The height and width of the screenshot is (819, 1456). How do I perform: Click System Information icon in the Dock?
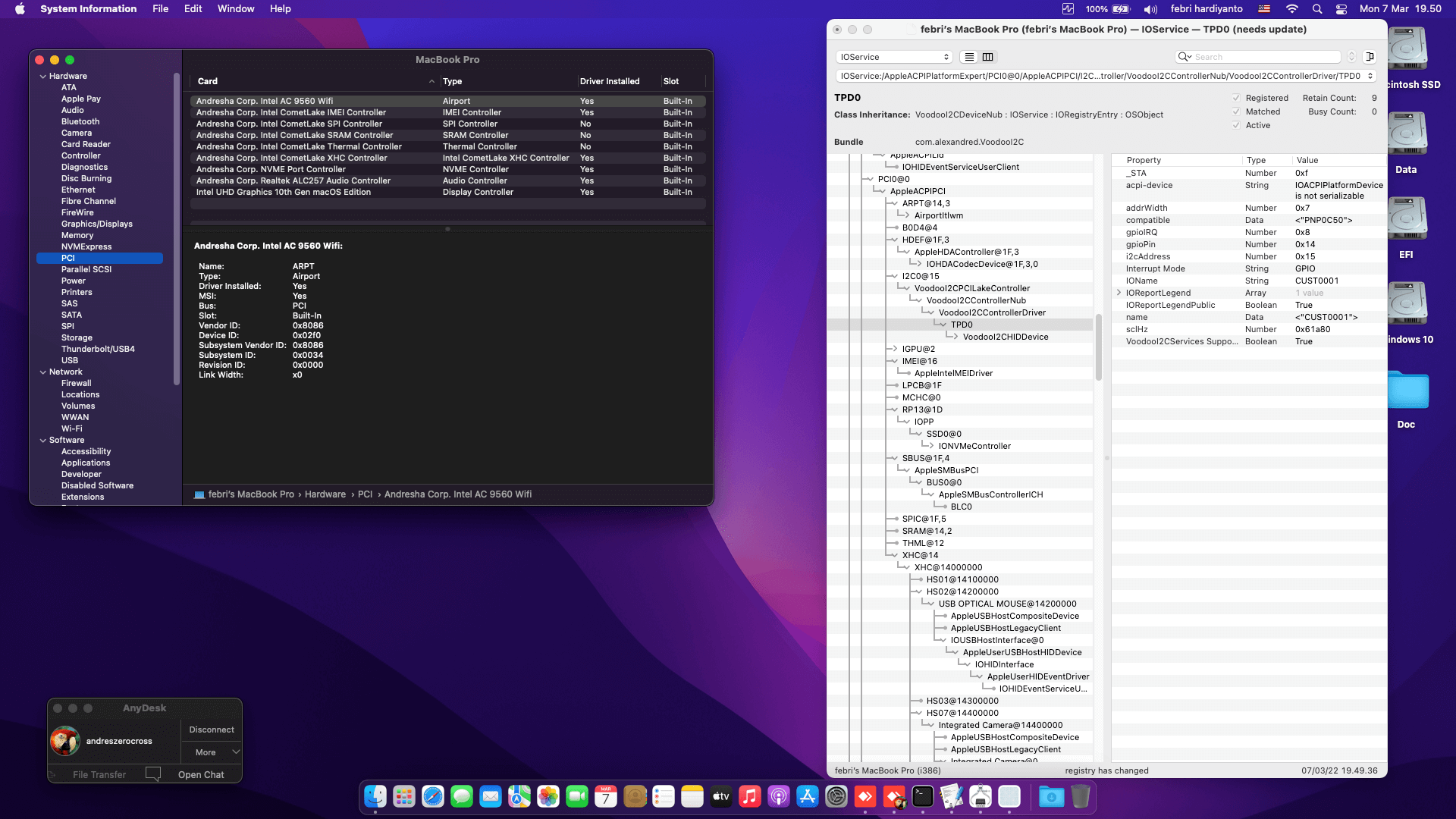pos(981,796)
